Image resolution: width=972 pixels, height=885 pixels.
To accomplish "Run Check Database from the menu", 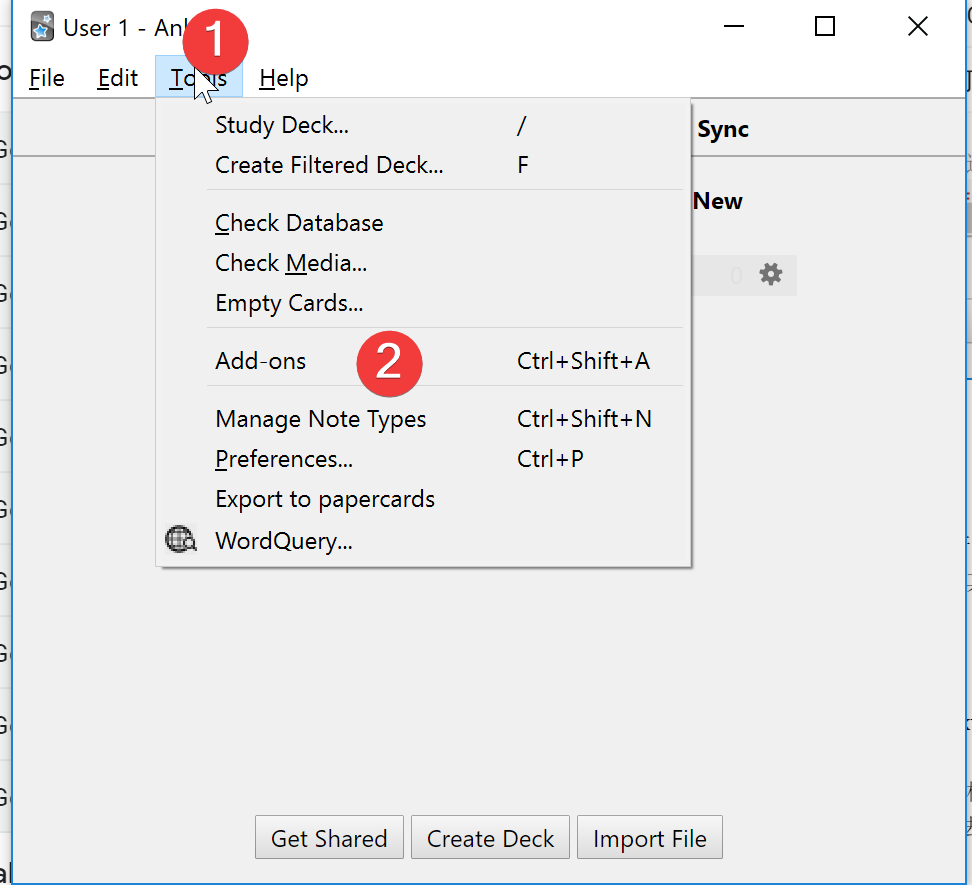I will click(423, 223).
